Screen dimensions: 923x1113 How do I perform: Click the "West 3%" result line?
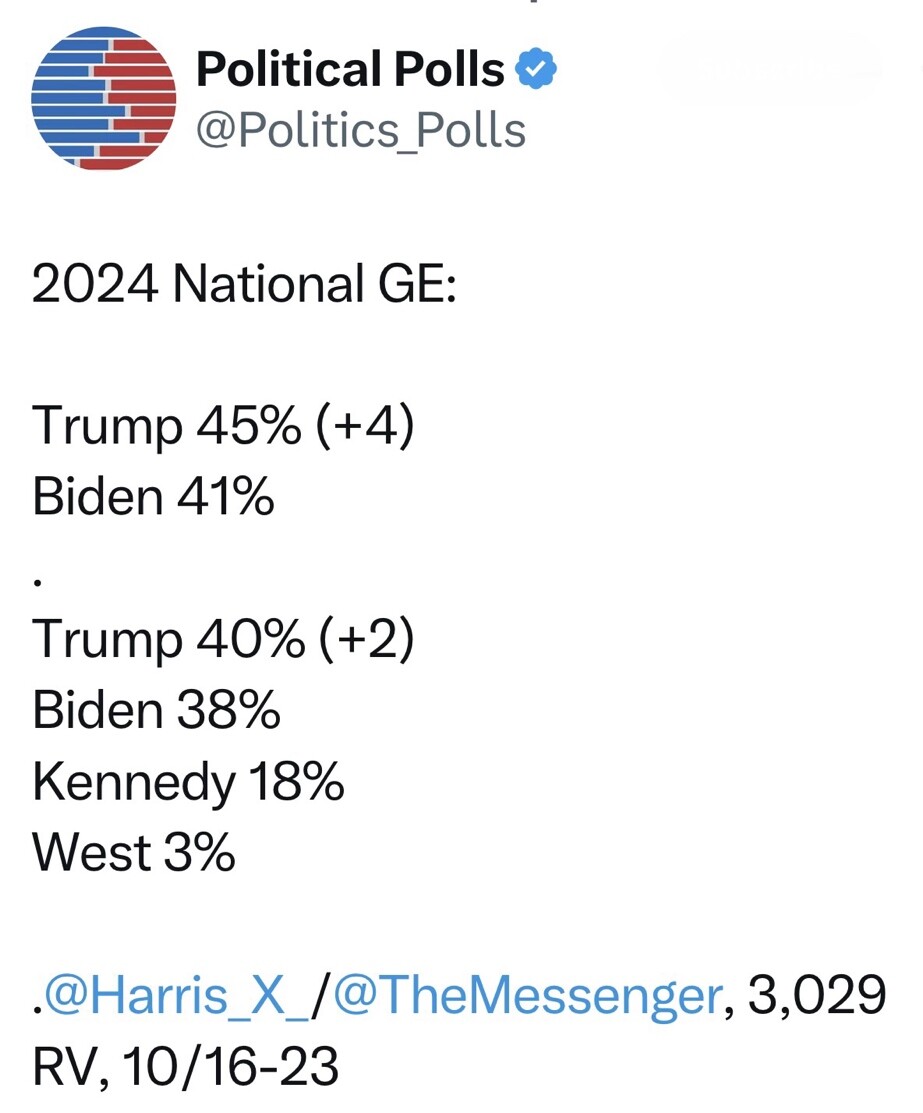133,852
